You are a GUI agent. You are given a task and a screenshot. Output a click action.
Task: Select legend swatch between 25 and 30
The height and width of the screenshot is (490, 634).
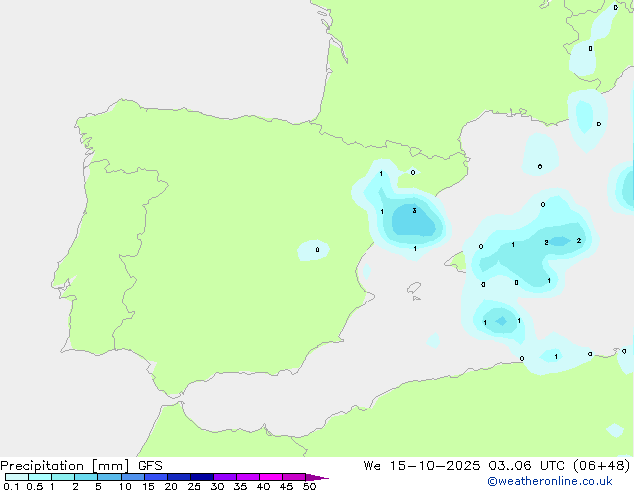point(202,477)
